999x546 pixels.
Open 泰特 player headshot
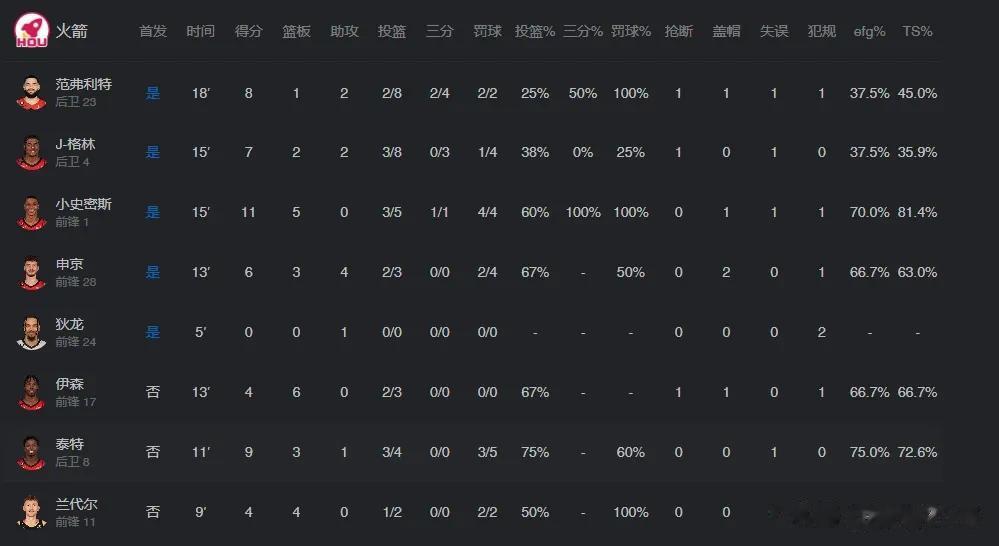31,452
